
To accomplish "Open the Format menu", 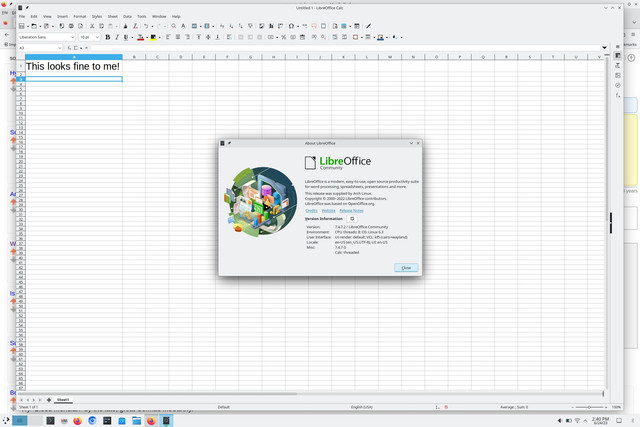I will (x=80, y=17).
